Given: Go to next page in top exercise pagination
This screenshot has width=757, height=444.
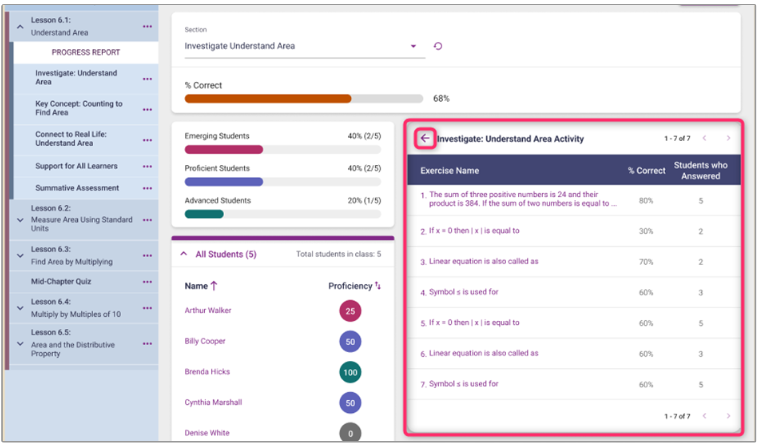Looking at the screenshot, I should (x=728, y=138).
